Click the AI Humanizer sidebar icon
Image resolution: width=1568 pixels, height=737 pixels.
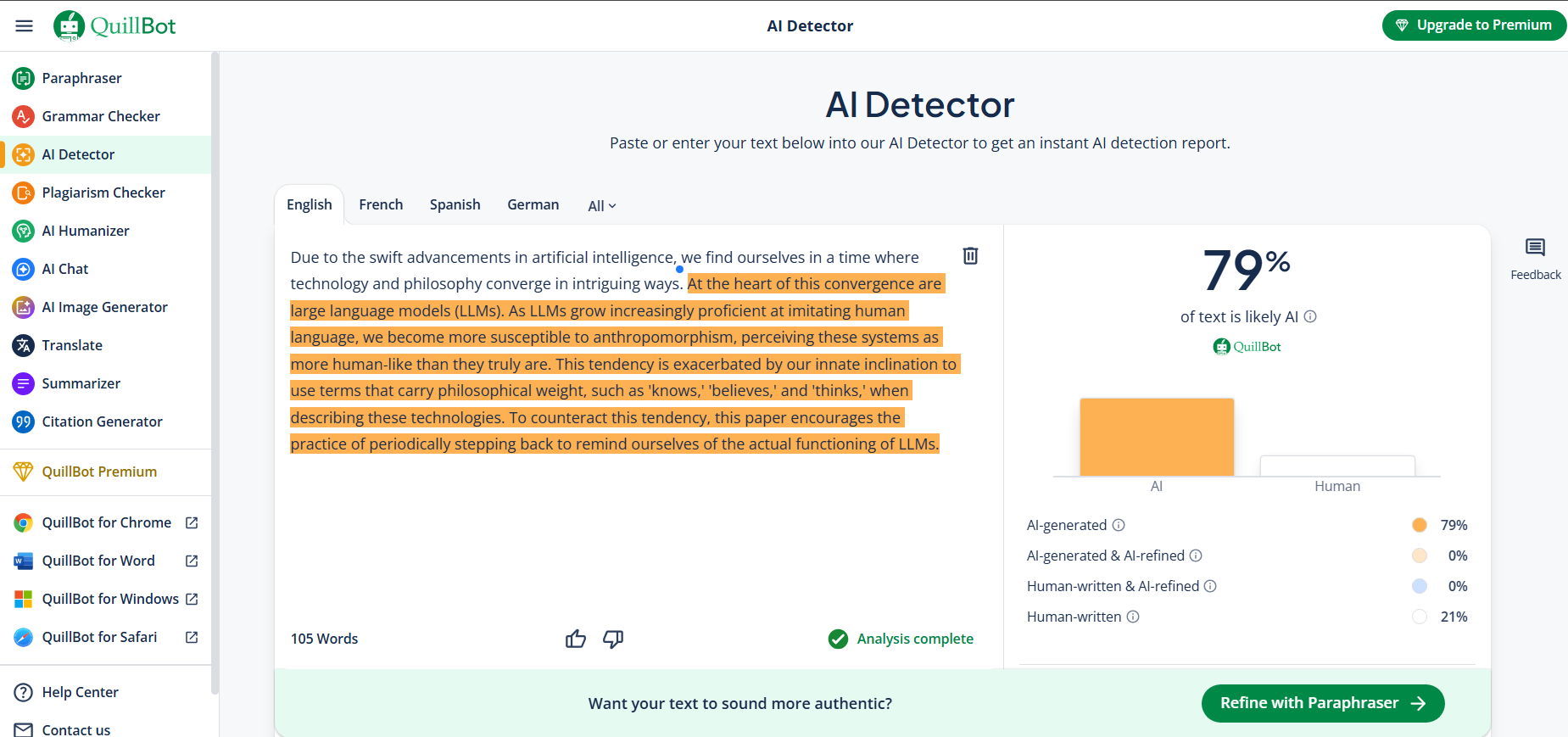pos(23,231)
